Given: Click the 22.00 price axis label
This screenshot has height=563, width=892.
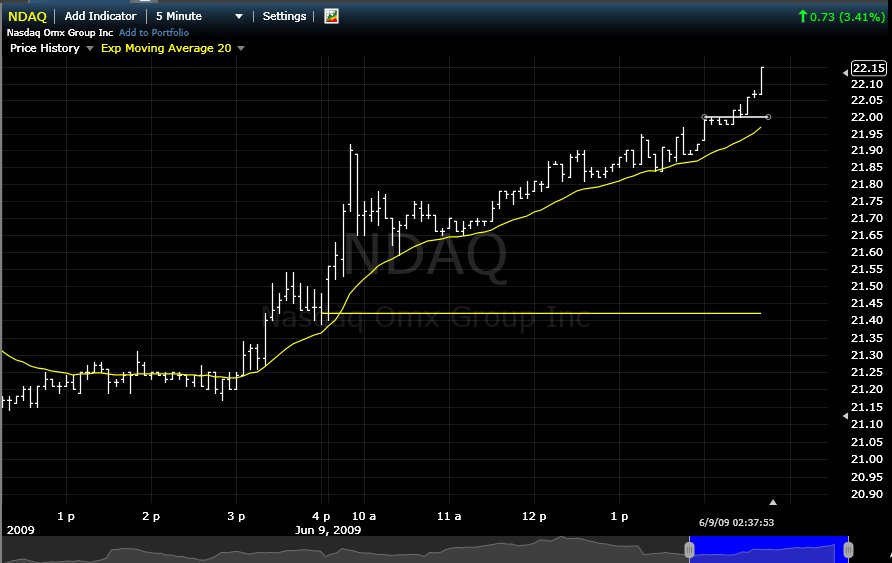Looking at the screenshot, I should click(x=867, y=117).
